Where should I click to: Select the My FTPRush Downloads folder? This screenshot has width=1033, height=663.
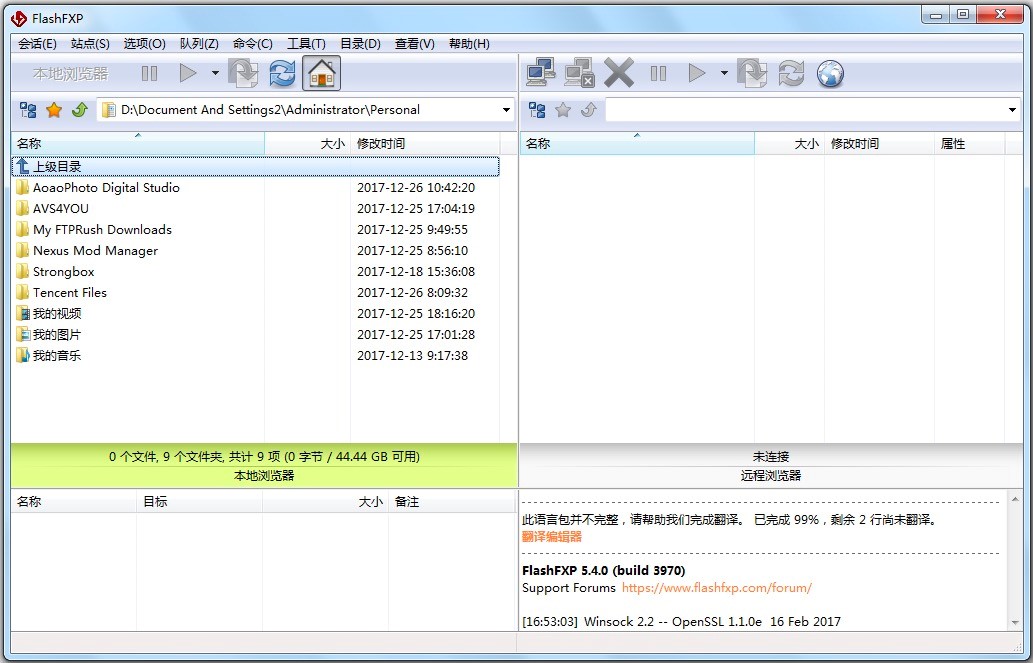[256, 230]
